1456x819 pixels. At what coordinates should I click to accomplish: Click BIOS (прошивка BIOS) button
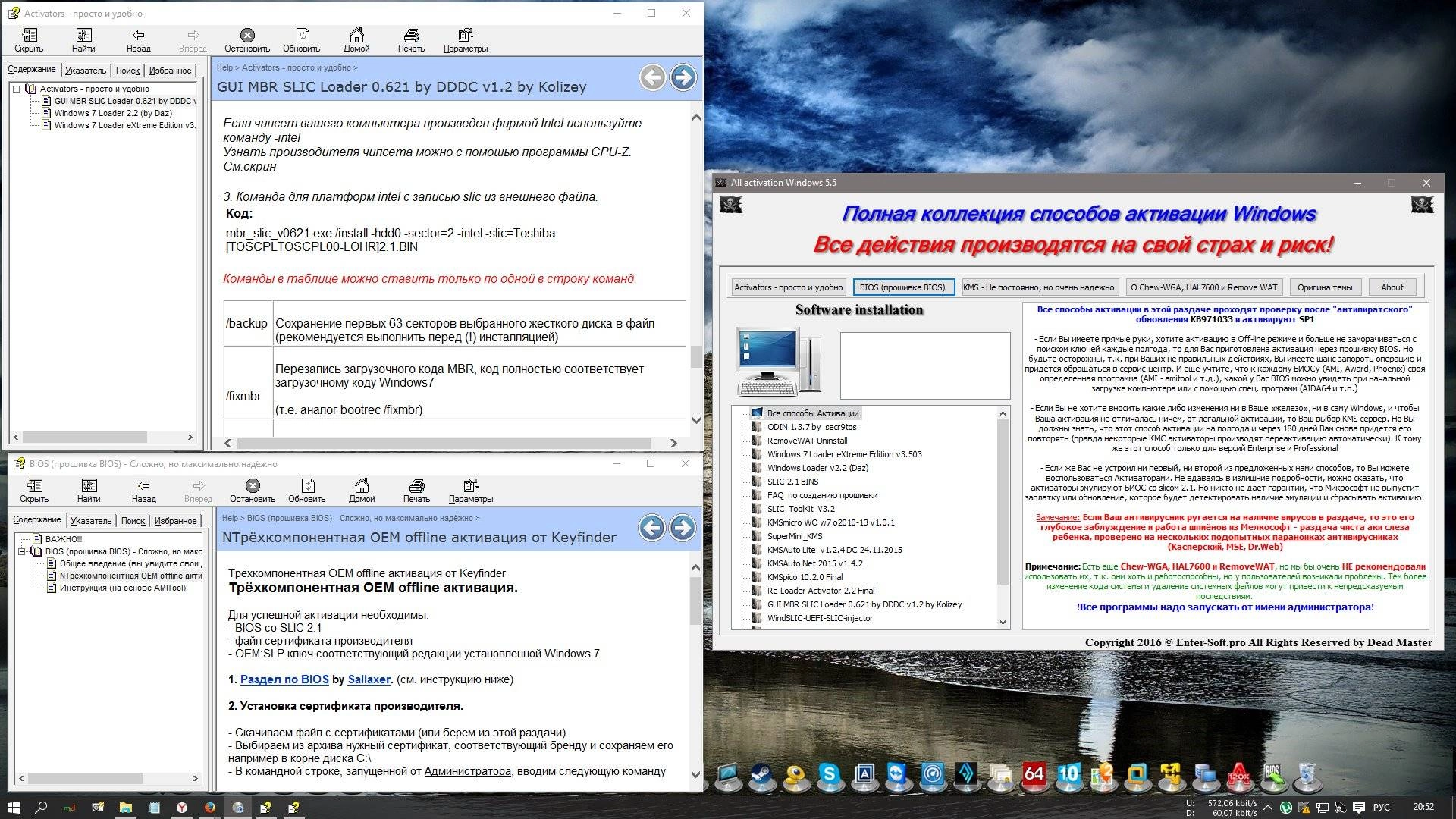(902, 287)
